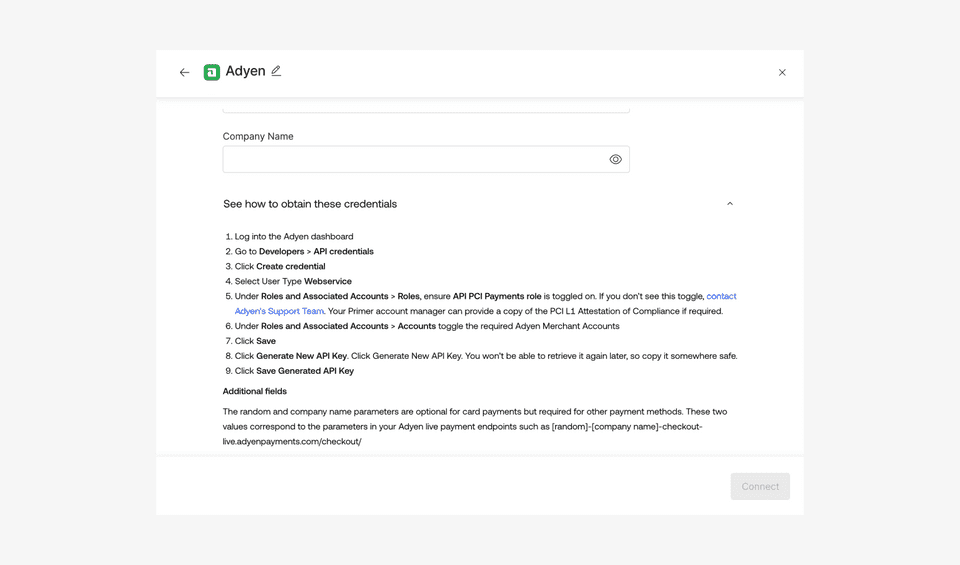Edit the Adyen connection name with pencil icon

click(x=276, y=71)
